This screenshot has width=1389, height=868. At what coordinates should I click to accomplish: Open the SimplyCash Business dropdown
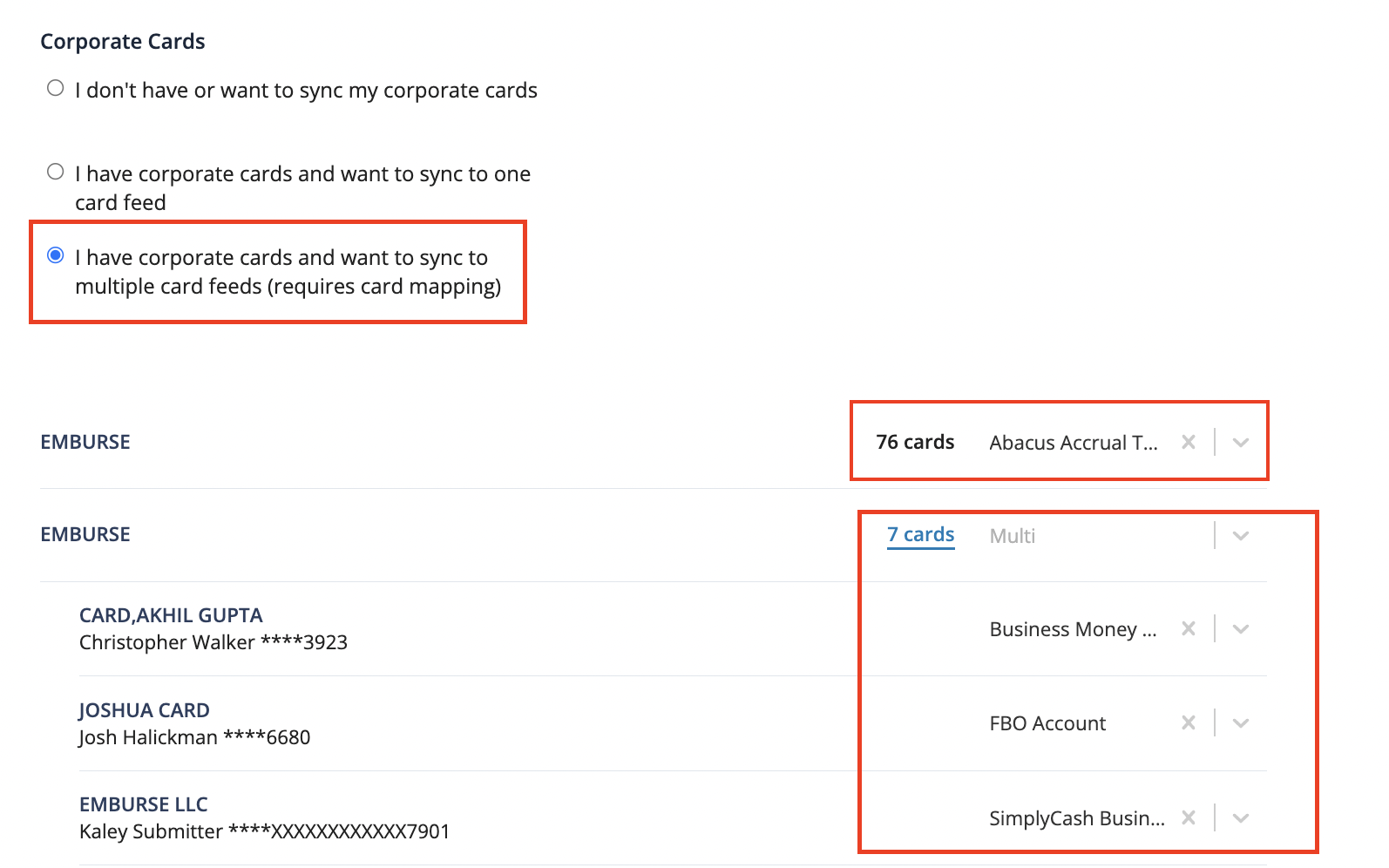tap(1241, 817)
